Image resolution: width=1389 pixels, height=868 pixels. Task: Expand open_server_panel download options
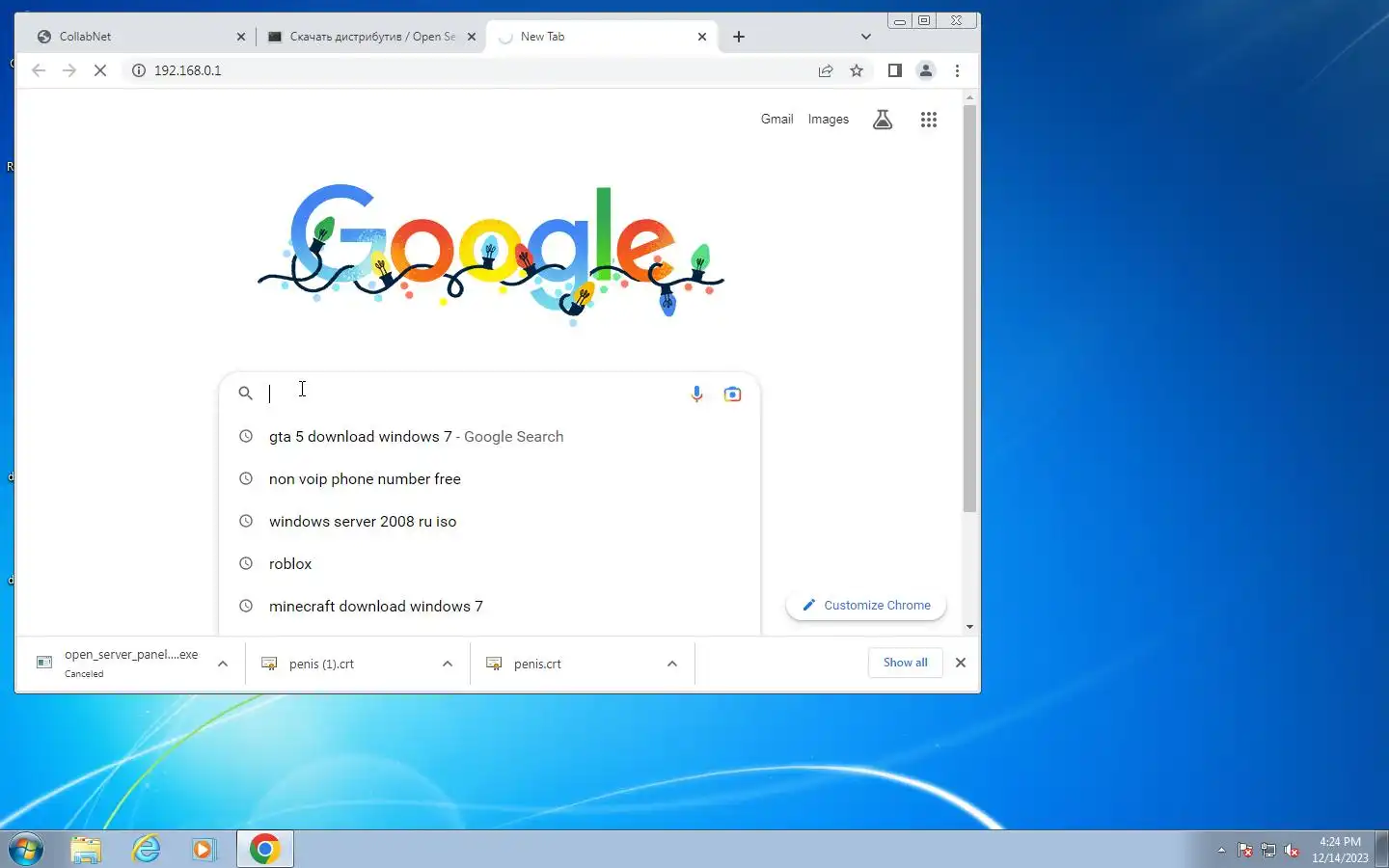223,664
